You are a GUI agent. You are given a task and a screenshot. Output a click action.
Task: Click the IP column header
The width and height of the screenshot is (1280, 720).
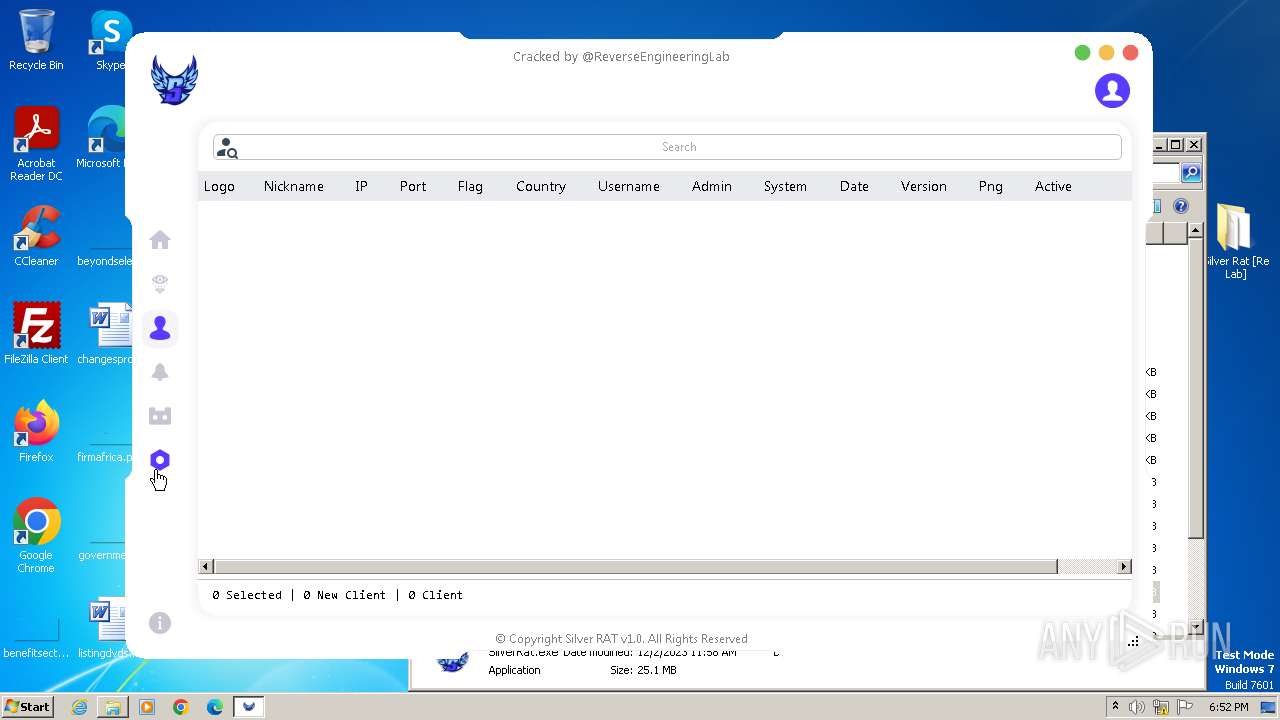[361, 186]
